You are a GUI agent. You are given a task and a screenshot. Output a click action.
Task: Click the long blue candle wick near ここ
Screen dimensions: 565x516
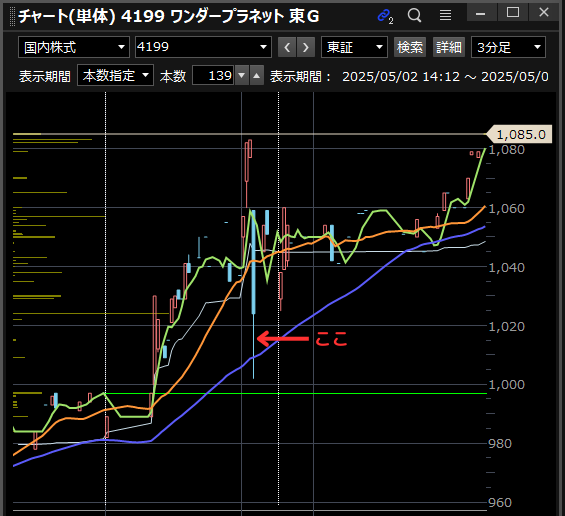click(254, 346)
